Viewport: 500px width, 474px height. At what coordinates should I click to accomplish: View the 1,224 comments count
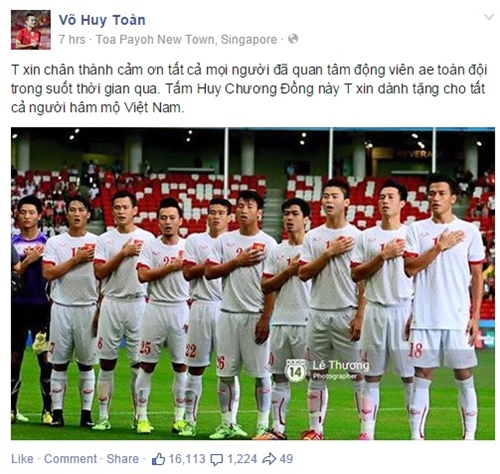(x=242, y=459)
